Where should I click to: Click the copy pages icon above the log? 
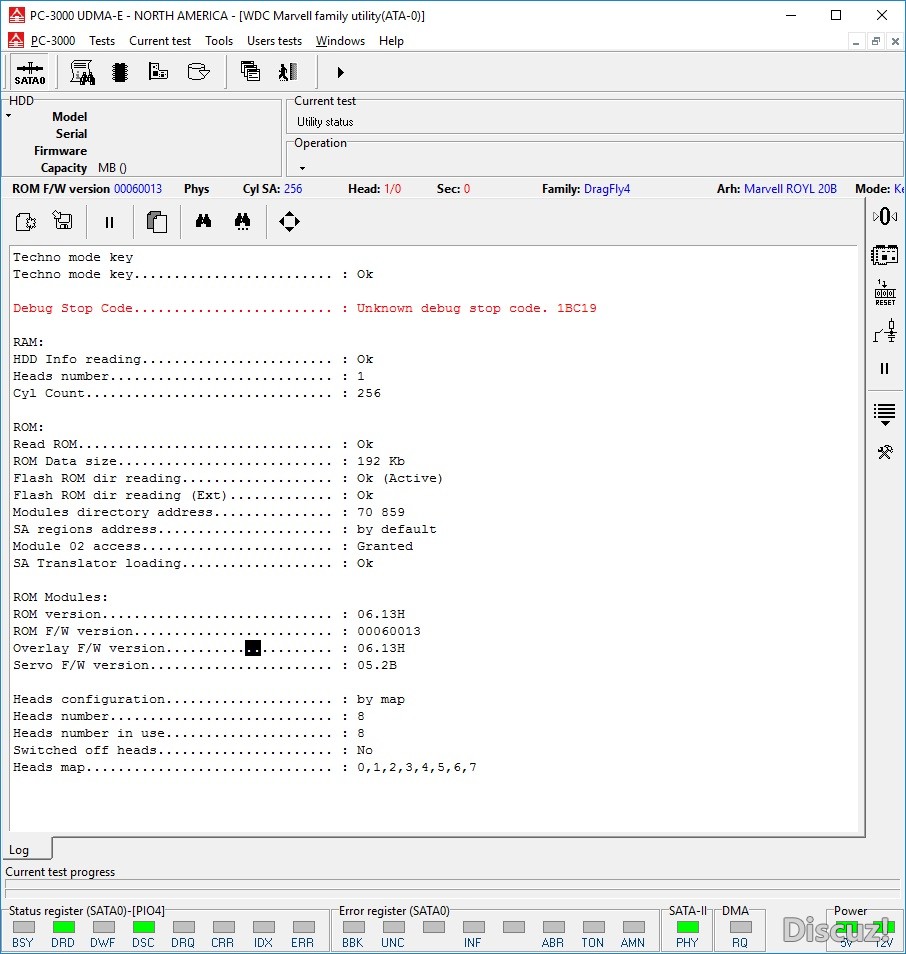[156, 222]
